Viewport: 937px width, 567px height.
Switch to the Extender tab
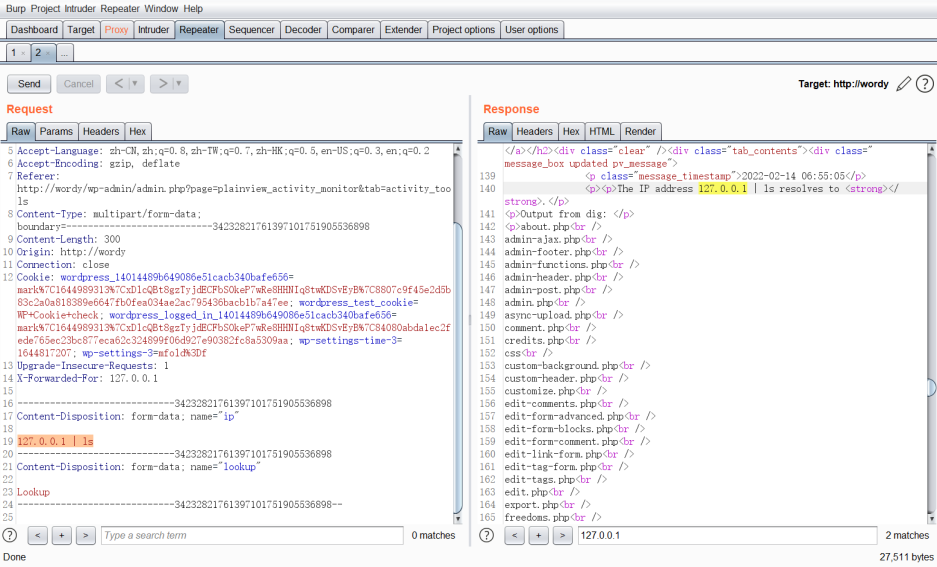[x=403, y=29]
